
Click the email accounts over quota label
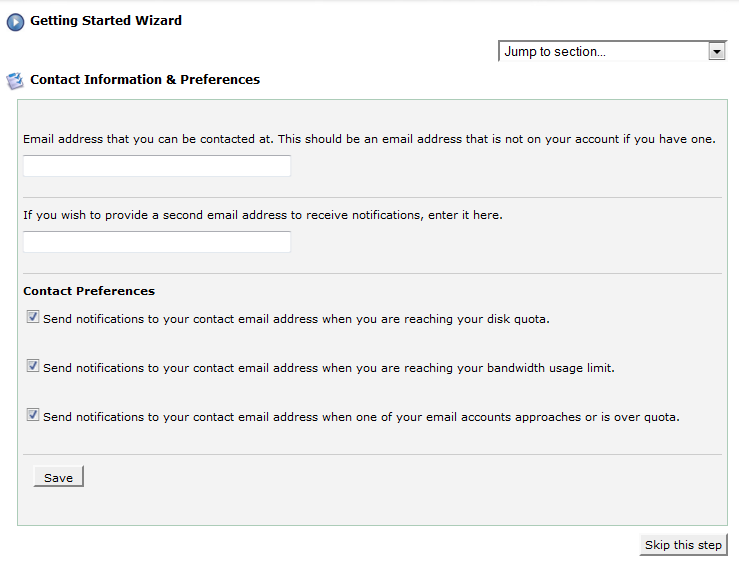pyautogui.click(x=361, y=417)
